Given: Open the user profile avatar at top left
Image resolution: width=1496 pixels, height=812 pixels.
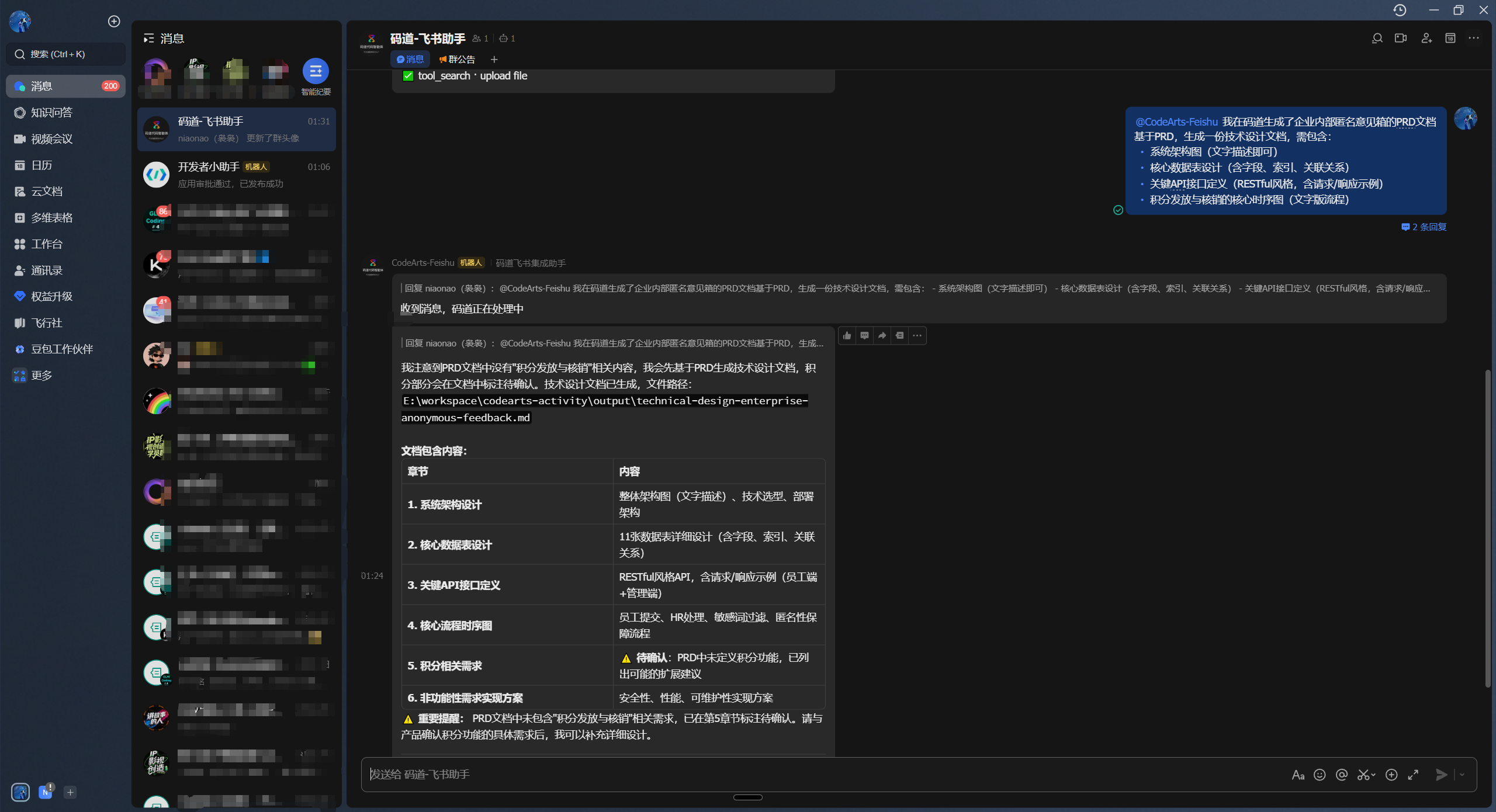Looking at the screenshot, I should coord(20,22).
